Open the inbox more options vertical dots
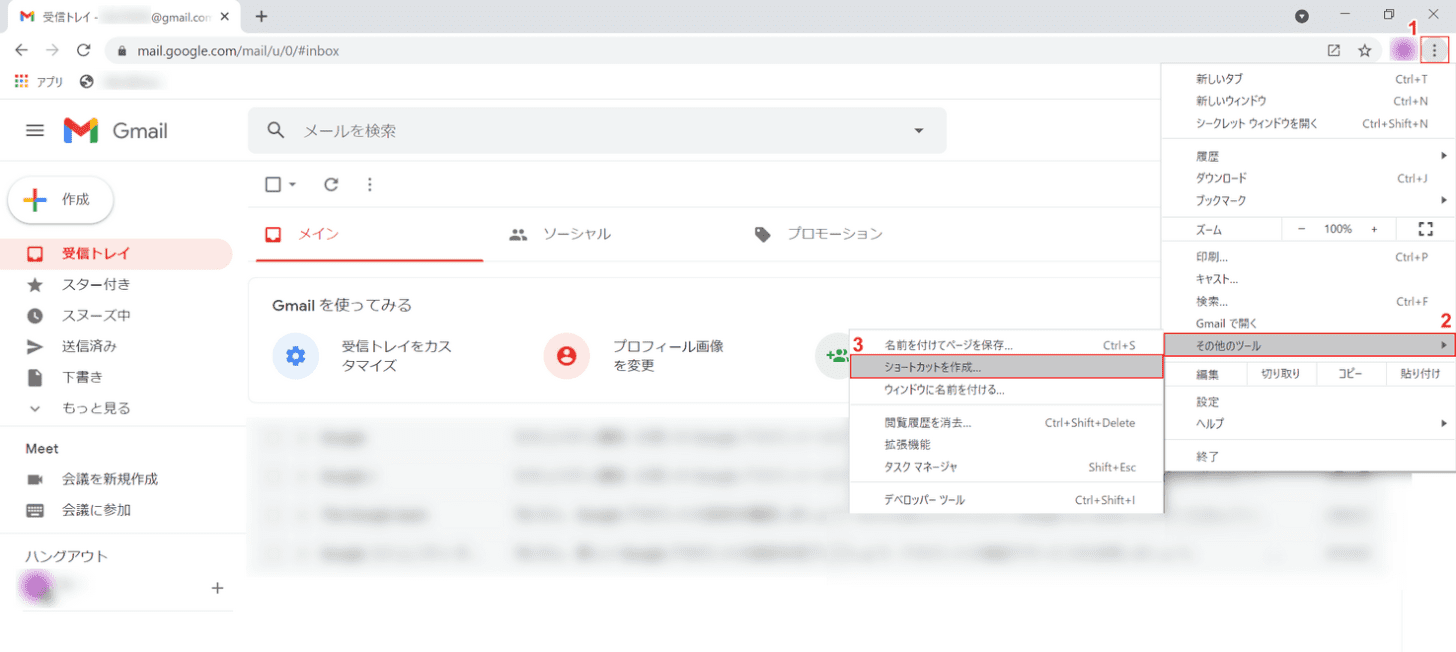 tap(370, 184)
